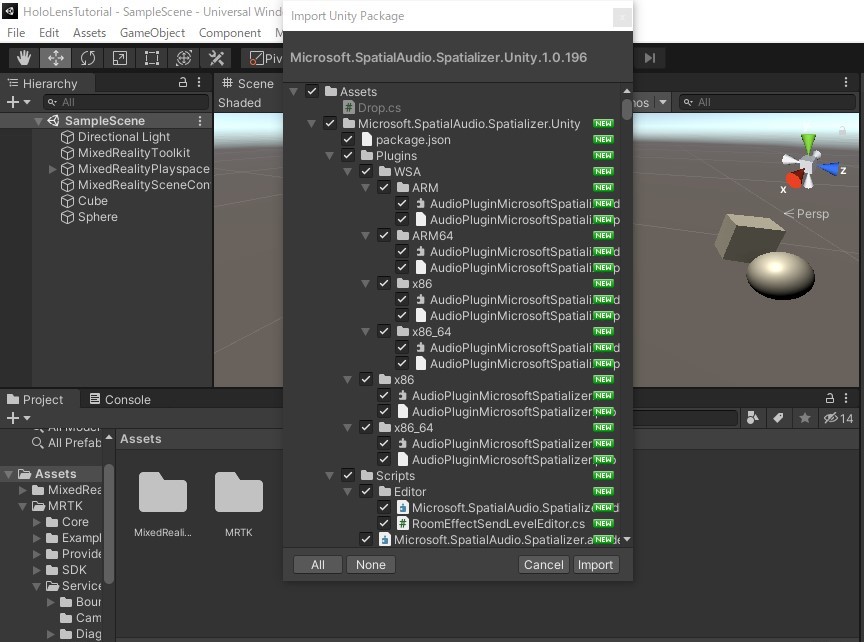Image resolution: width=864 pixels, height=642 pixels.
Task: Collapse the x86_64 folder under WSA
Action: tap(365, 332)
